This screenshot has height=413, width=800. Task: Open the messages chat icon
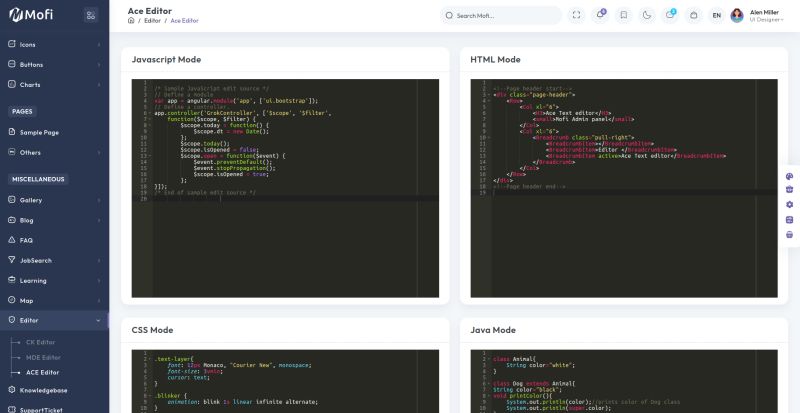(670, 15)
